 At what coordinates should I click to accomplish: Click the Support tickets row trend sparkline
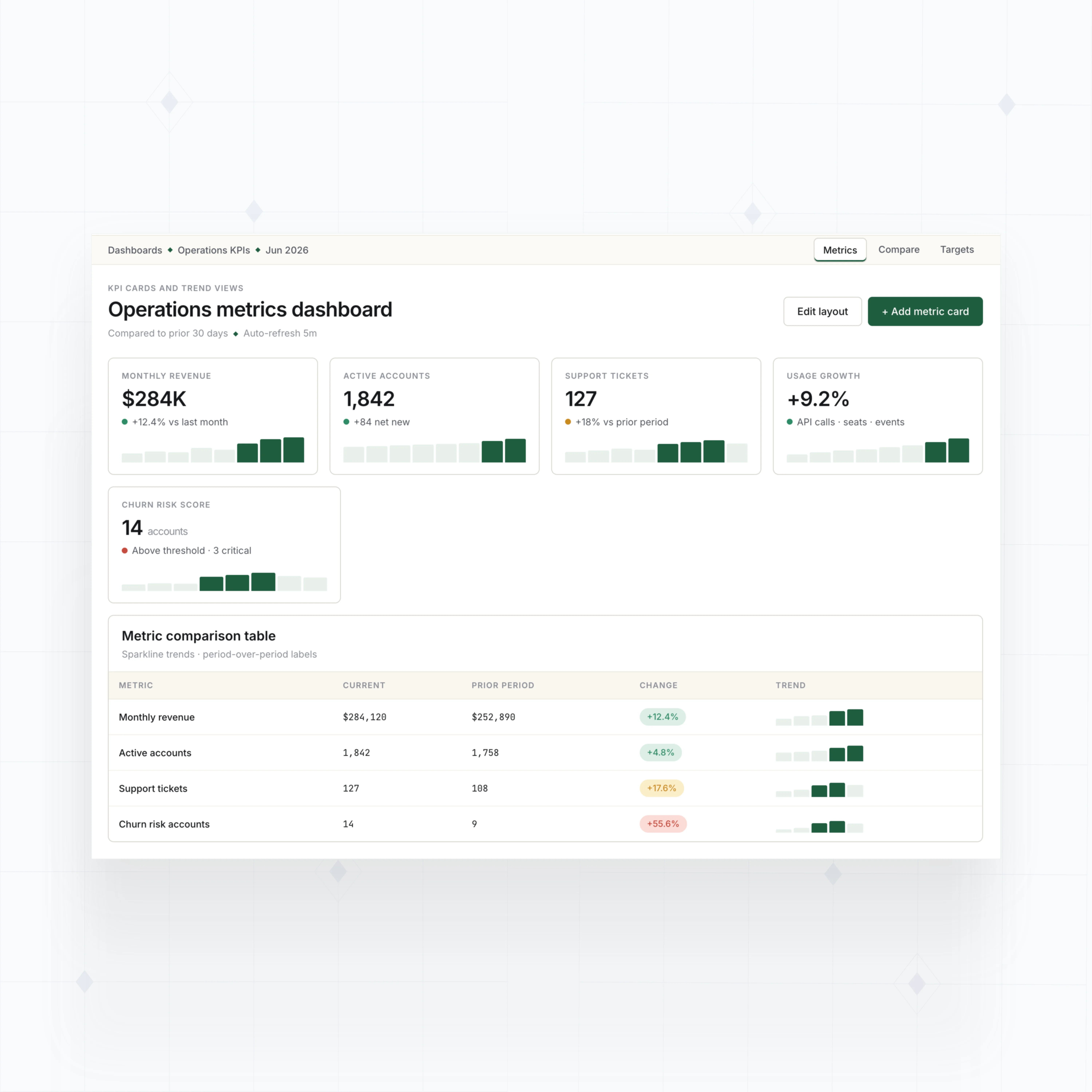pos(820,790)
